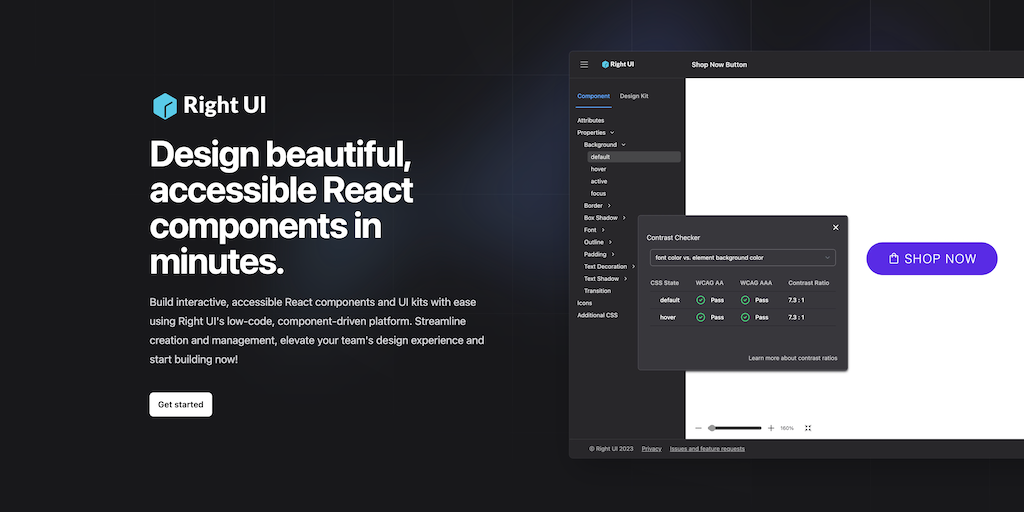Open the font color vs. background dropdown
The width and height of the screenshot is (1024, 512).
coord(741,258)
